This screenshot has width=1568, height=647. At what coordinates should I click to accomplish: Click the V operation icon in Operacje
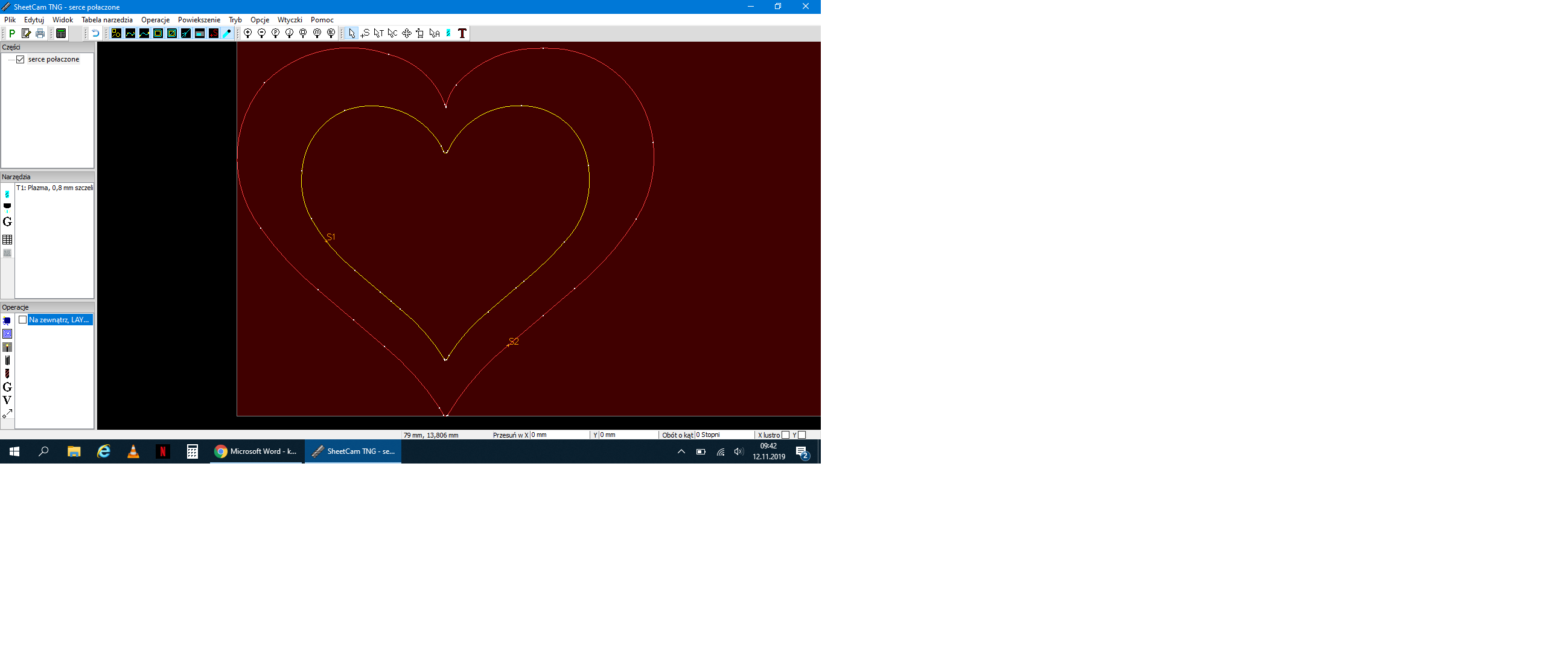point(7,401)
